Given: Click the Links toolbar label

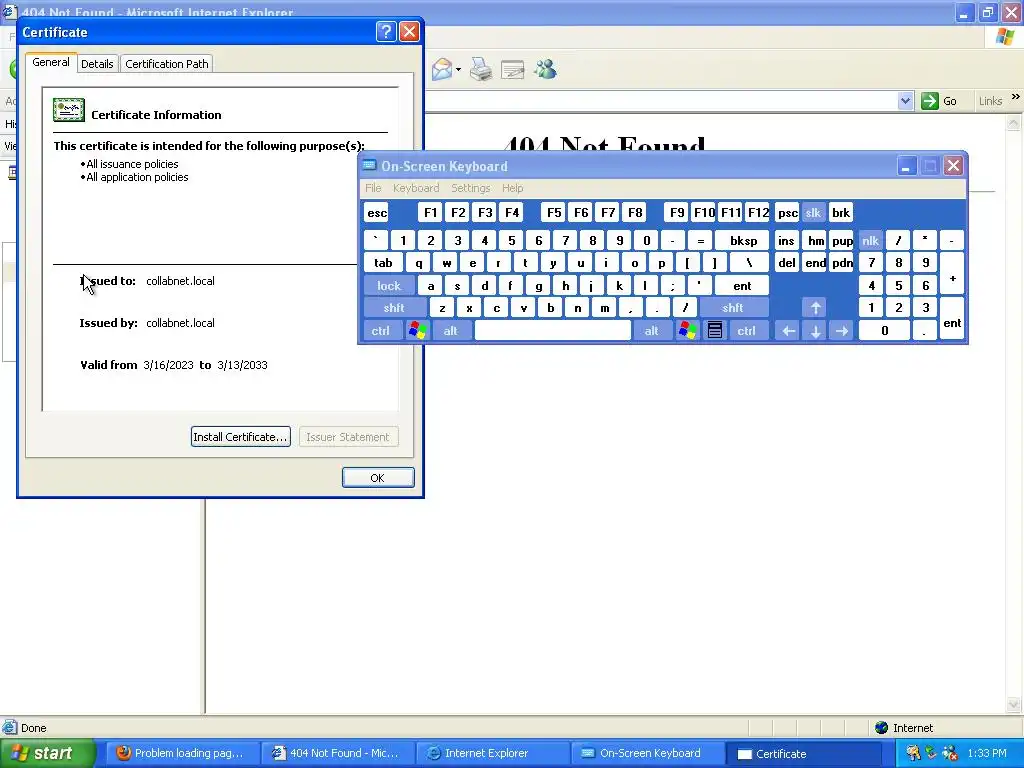Looking at the screenshot, I should pyautogui.click(x=990, y=101).
